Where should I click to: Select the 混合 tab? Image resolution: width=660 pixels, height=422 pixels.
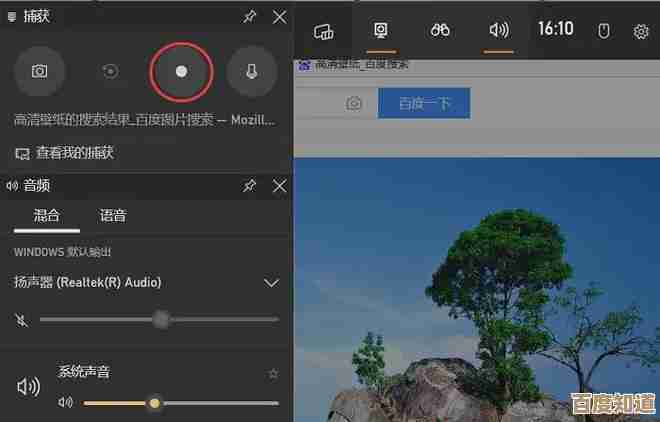tap(47, 215)
